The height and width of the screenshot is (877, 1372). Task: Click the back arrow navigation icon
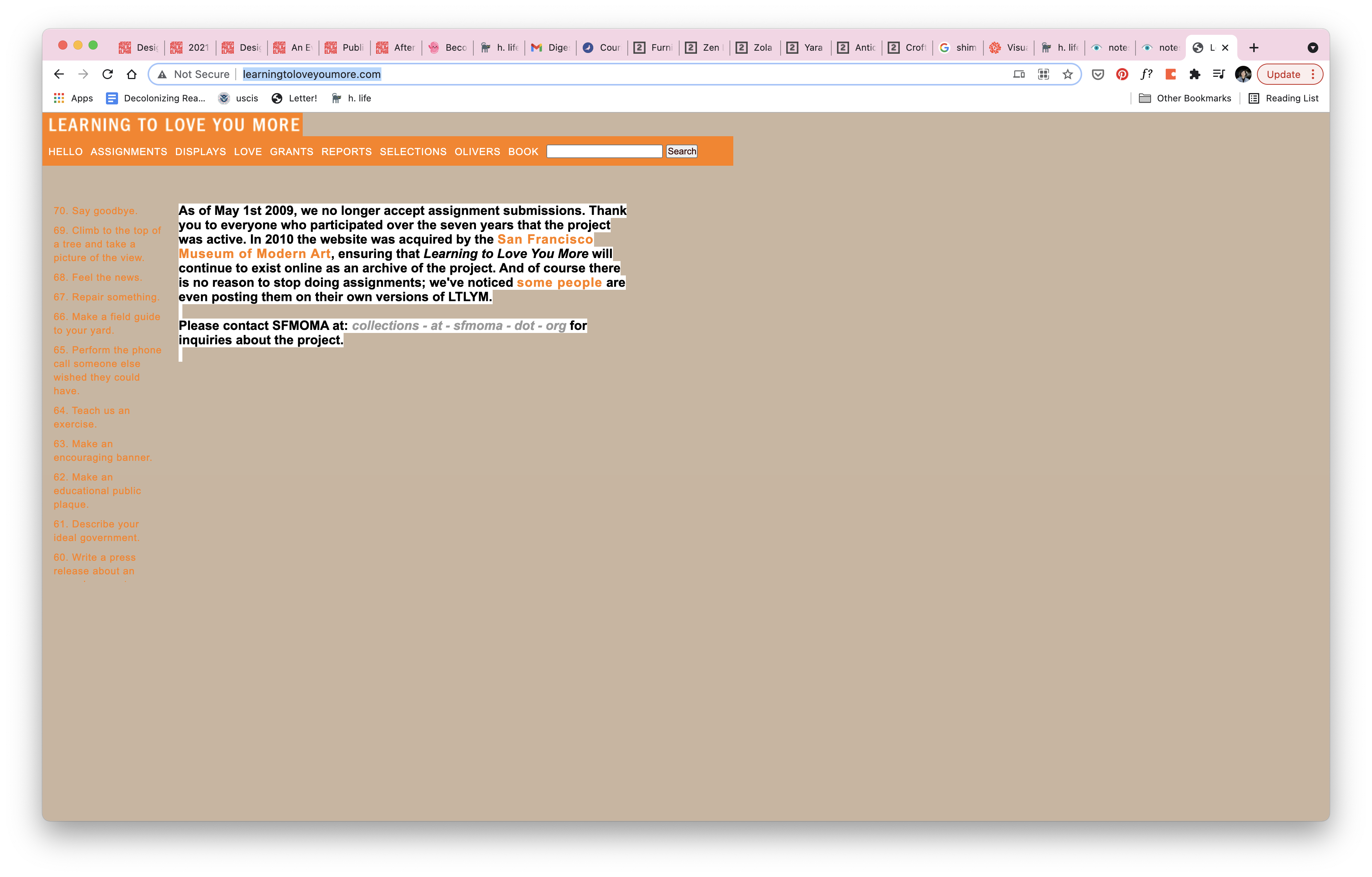click(x=59, y=74)
